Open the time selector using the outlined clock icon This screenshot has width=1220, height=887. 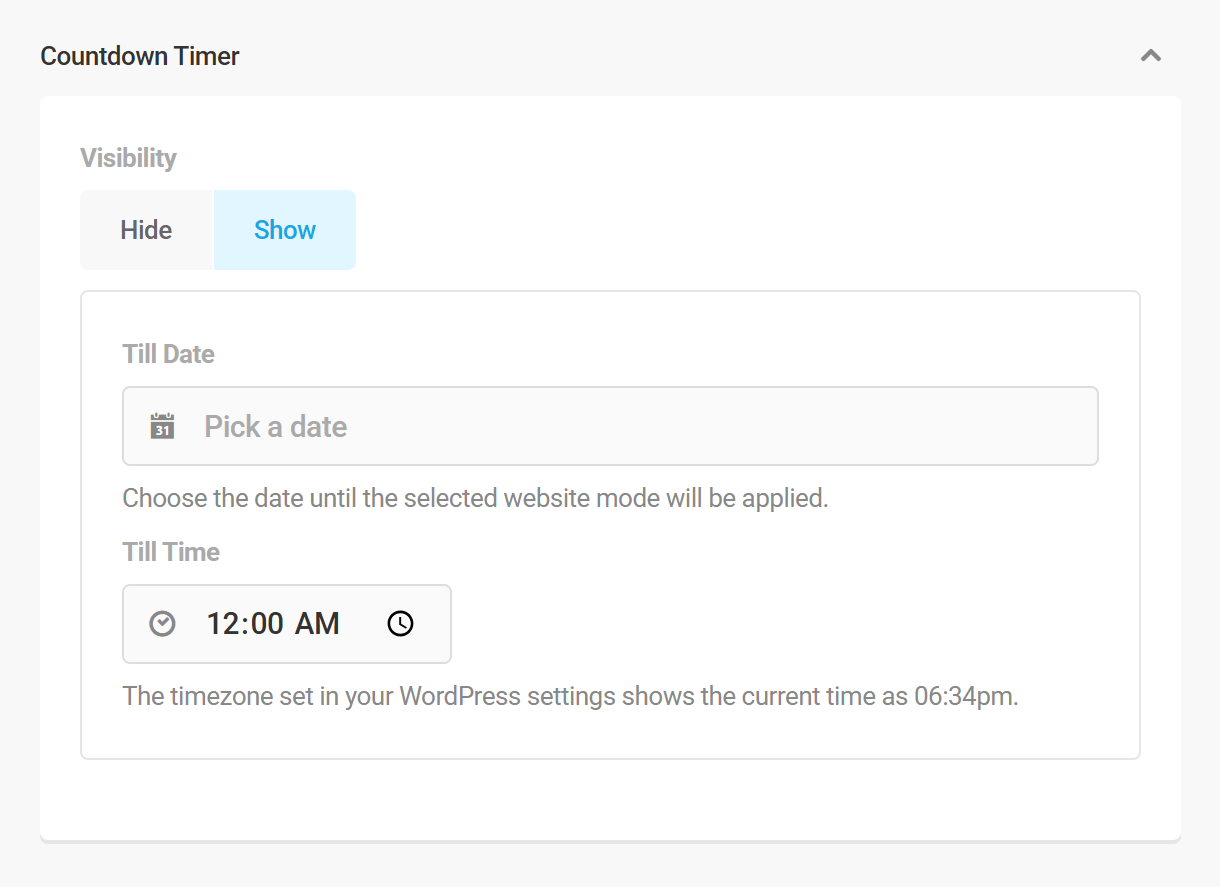click(x=400, y=623)
